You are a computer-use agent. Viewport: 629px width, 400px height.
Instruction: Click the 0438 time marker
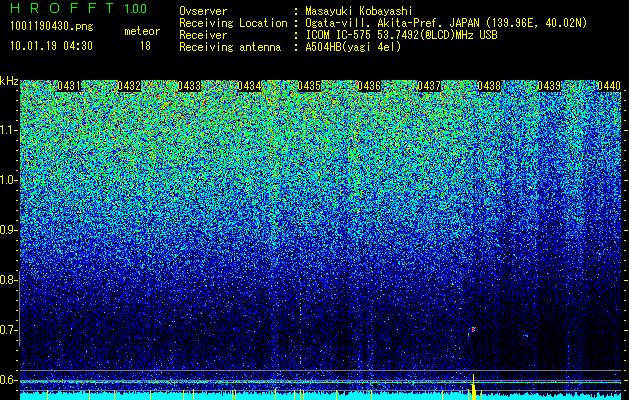point(489,86)
